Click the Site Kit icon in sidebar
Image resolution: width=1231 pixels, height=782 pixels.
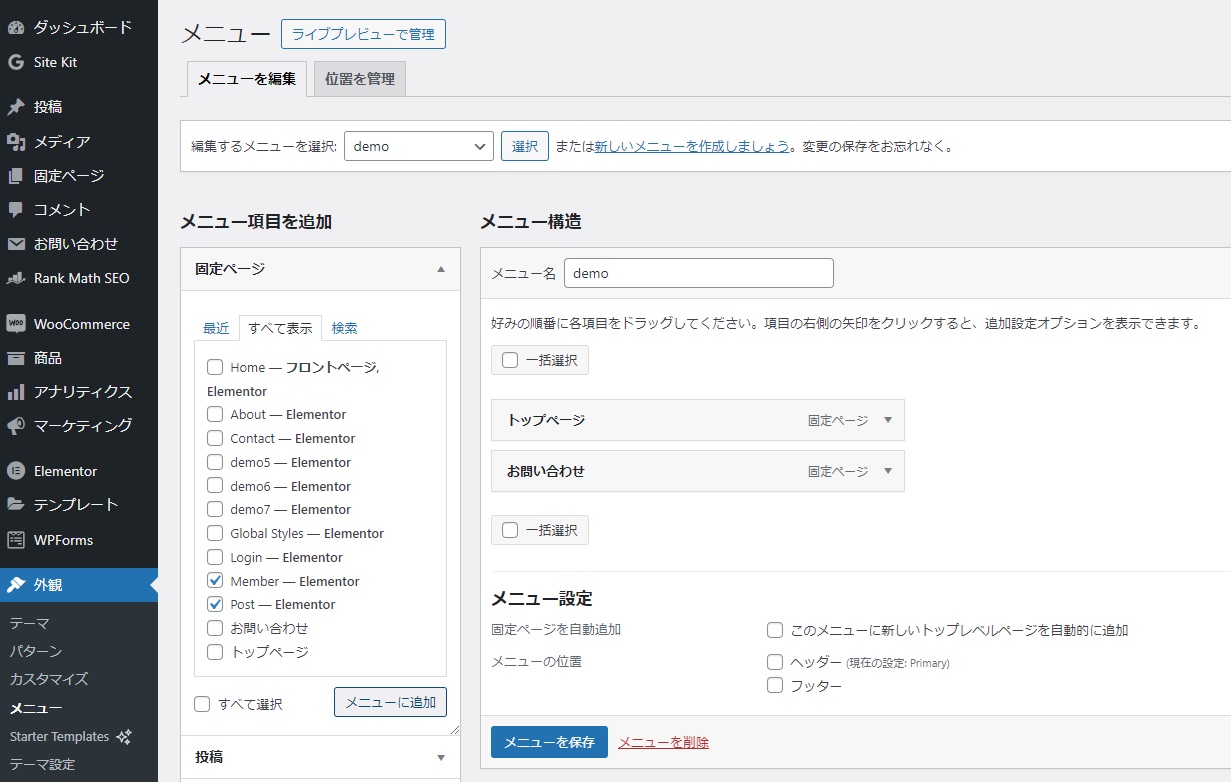tap(16, 62)
